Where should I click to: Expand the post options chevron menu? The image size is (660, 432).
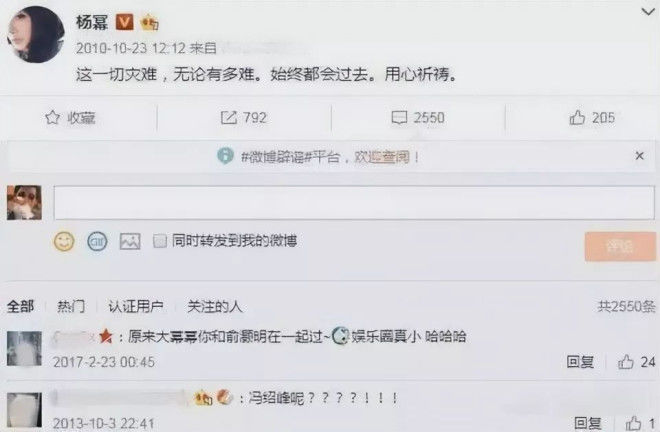648,11
